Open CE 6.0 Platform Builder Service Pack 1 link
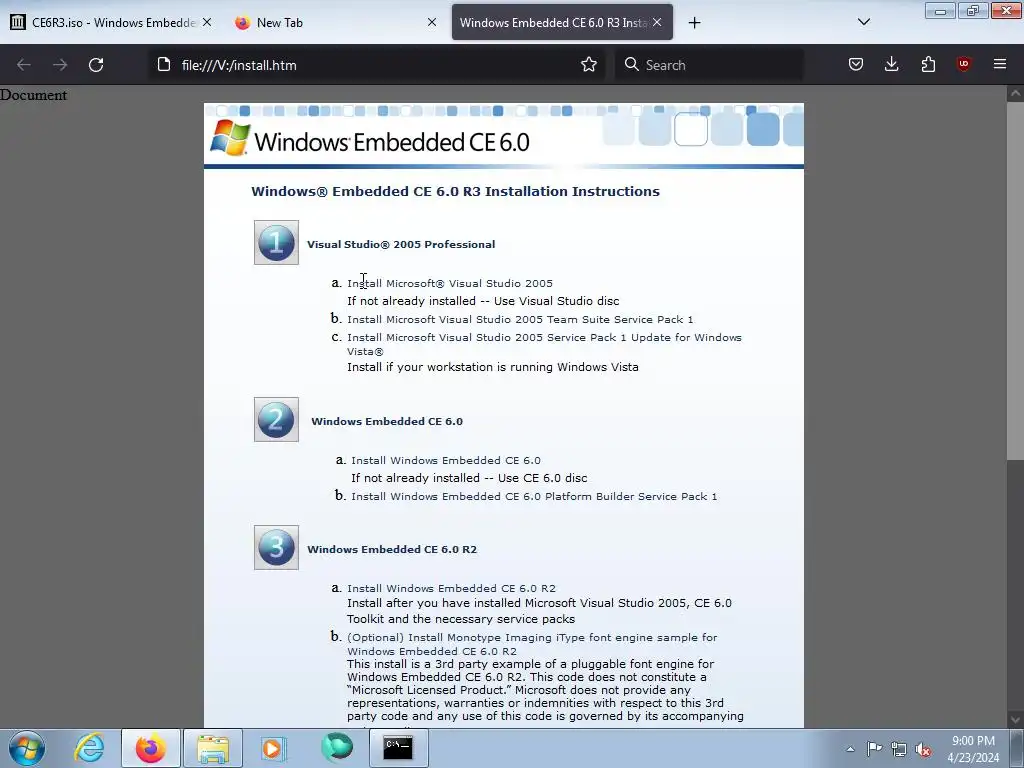Screen dimensions: 1024x768 point(534,496)
